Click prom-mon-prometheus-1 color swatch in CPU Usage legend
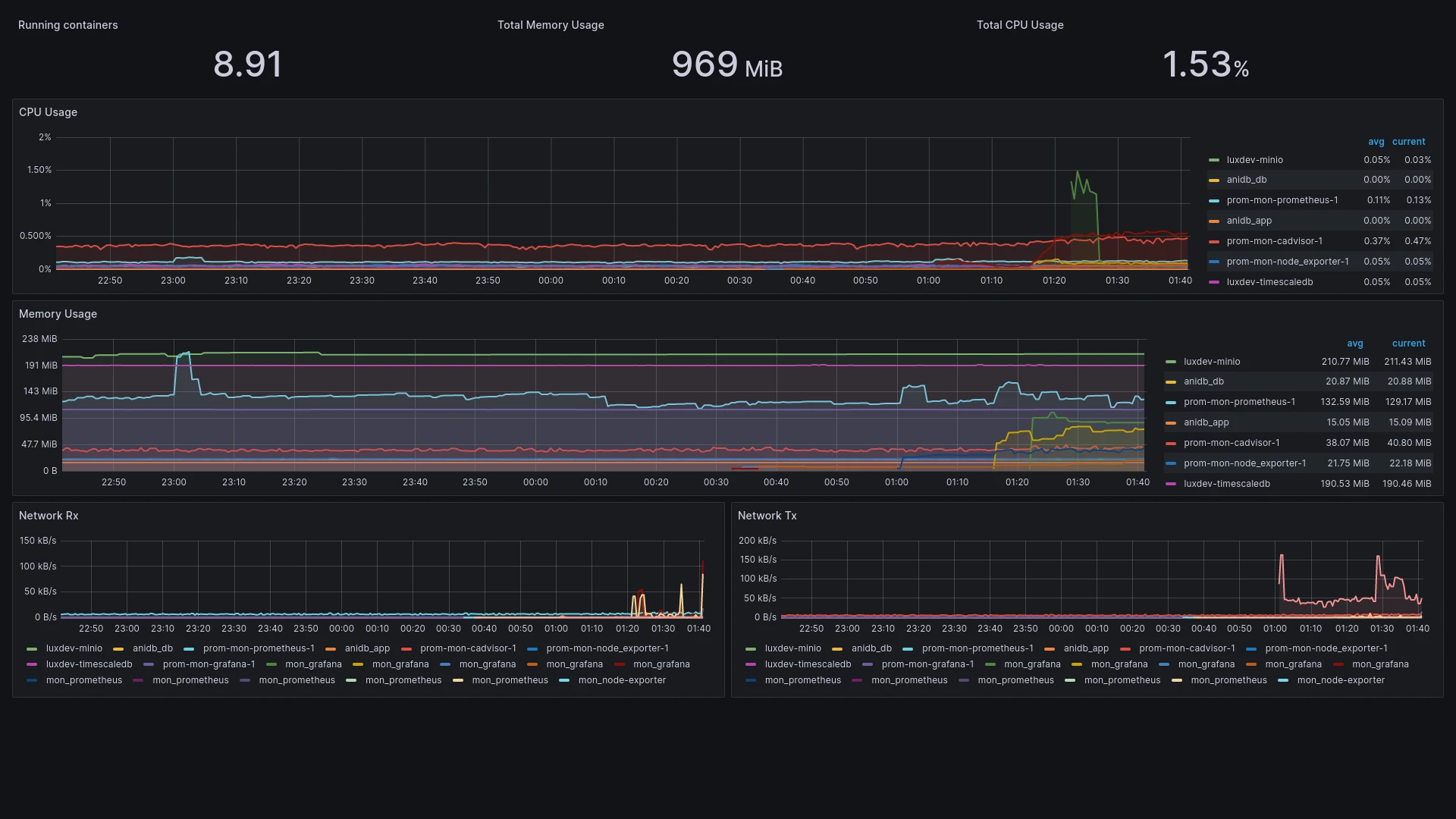The height and width of the screenshot is (819, 1456). [x=1214, y=201]
